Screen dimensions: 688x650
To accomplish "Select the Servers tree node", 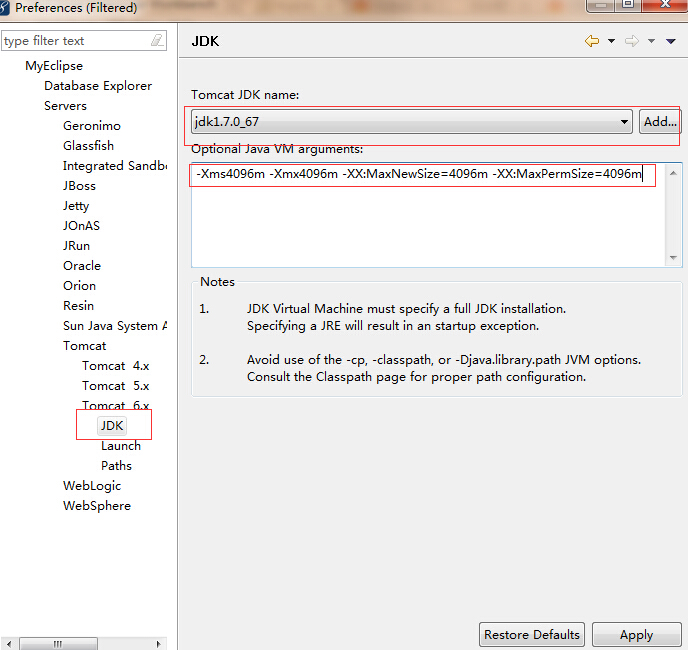I will (x=65, y=106).
